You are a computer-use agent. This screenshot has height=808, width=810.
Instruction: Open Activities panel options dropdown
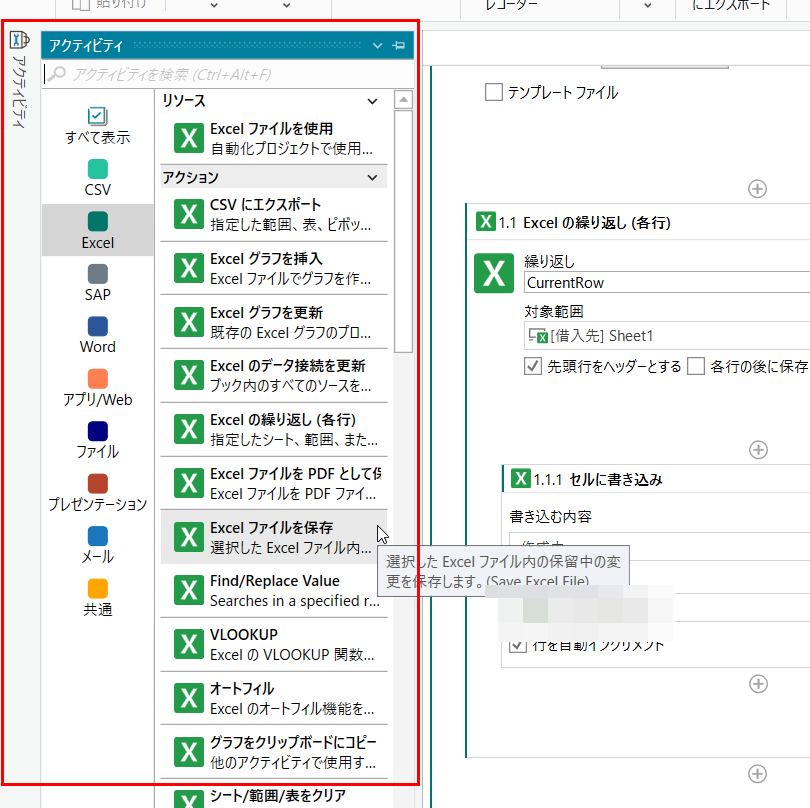[x=378, y=45]
